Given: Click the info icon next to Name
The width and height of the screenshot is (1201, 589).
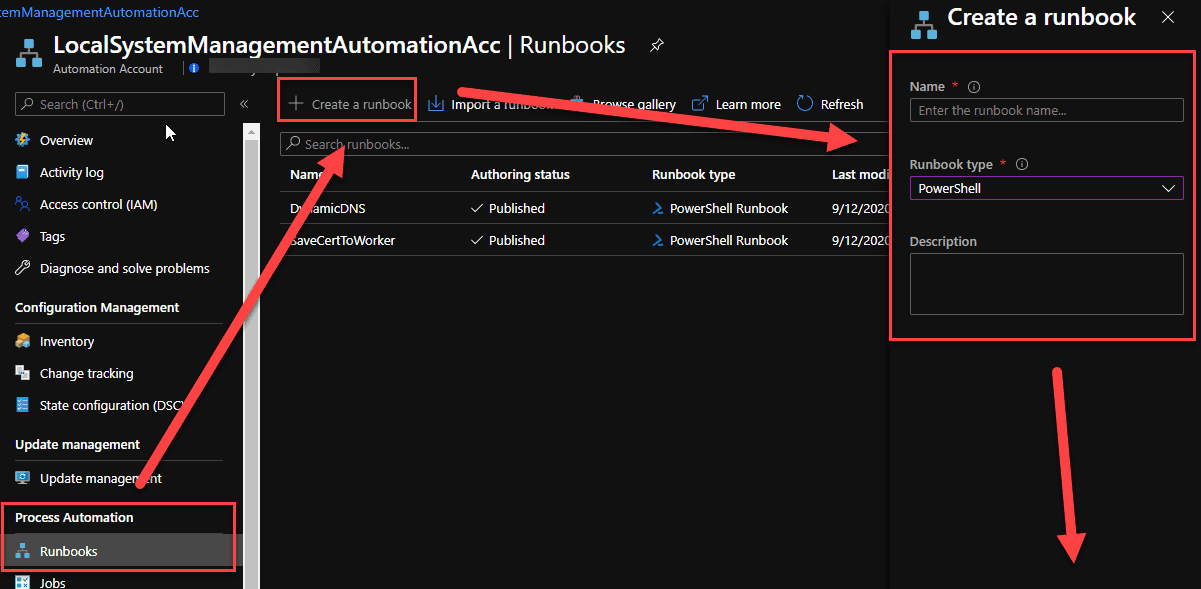Looking at the screenshot, I should point(974,87).
